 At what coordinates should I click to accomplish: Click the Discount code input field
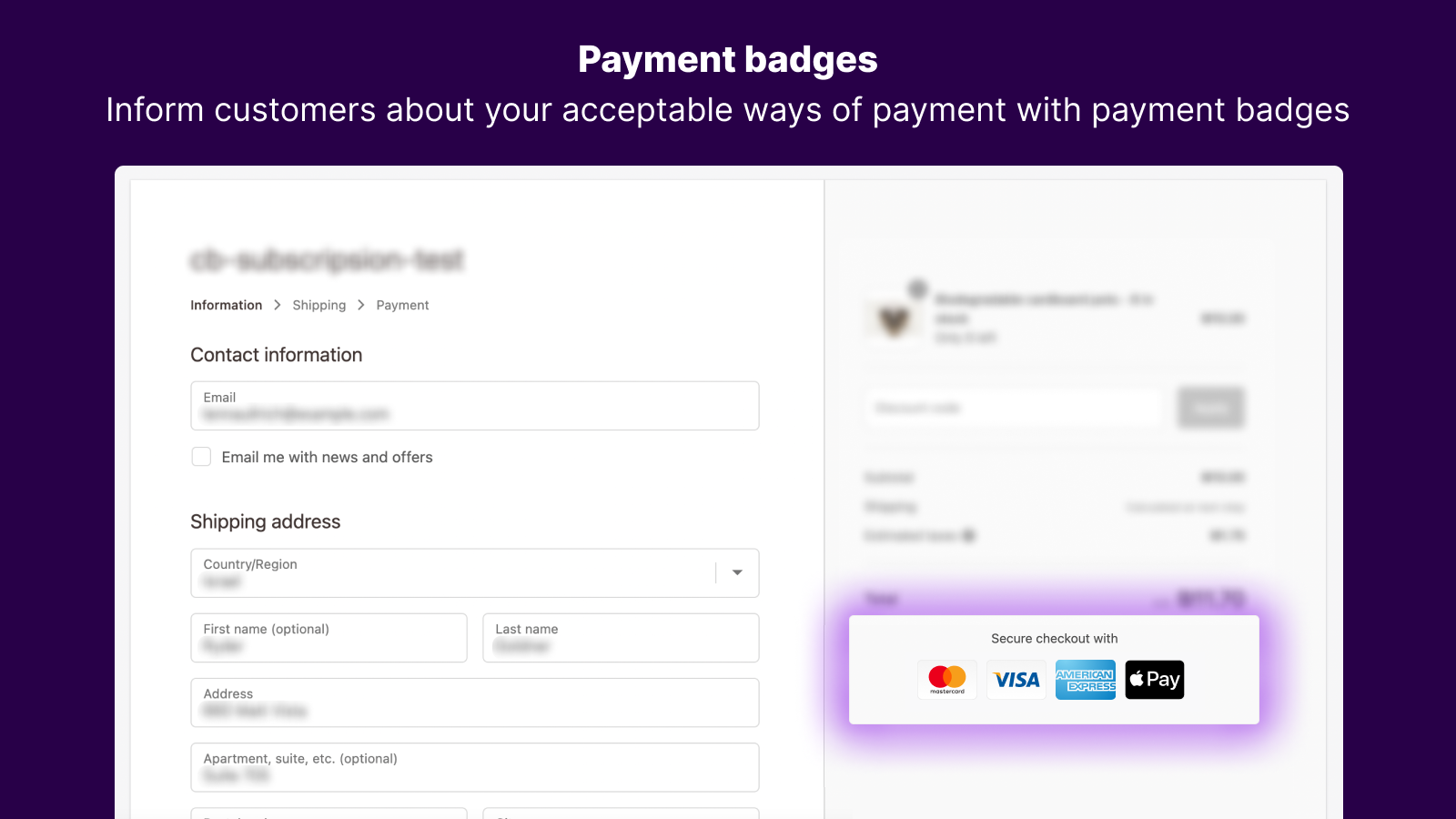click(x=1013, y=408)
